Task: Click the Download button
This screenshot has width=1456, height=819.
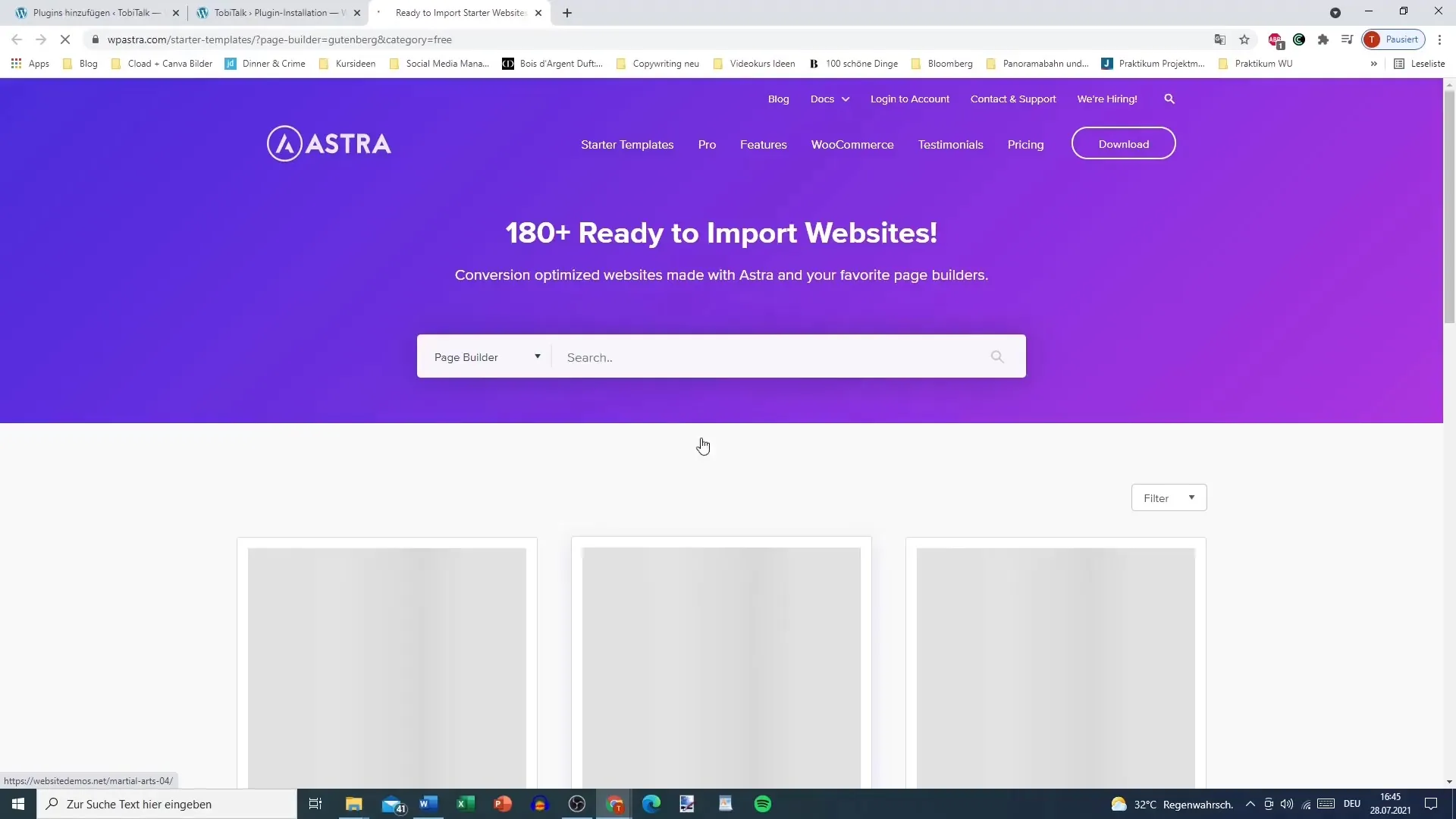Action: [x=1123, y=143]
